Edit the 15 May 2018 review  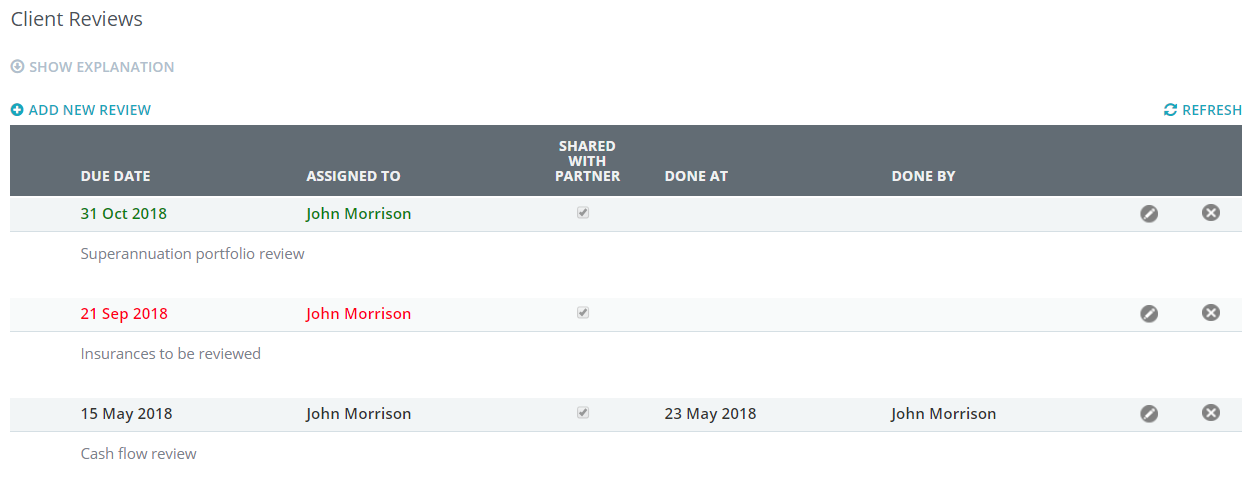pos(1149,413)
